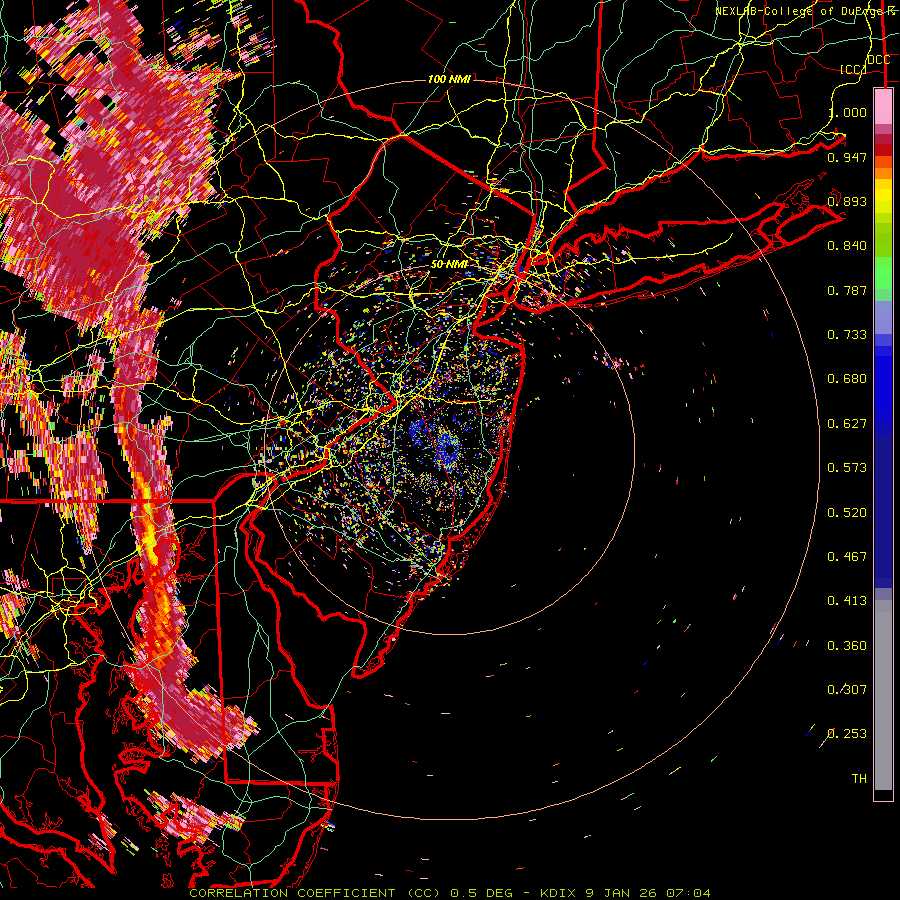This screenshot has width=900, height=900.
Task: Click the 0.520 scale value
Action: click(847, 513)
